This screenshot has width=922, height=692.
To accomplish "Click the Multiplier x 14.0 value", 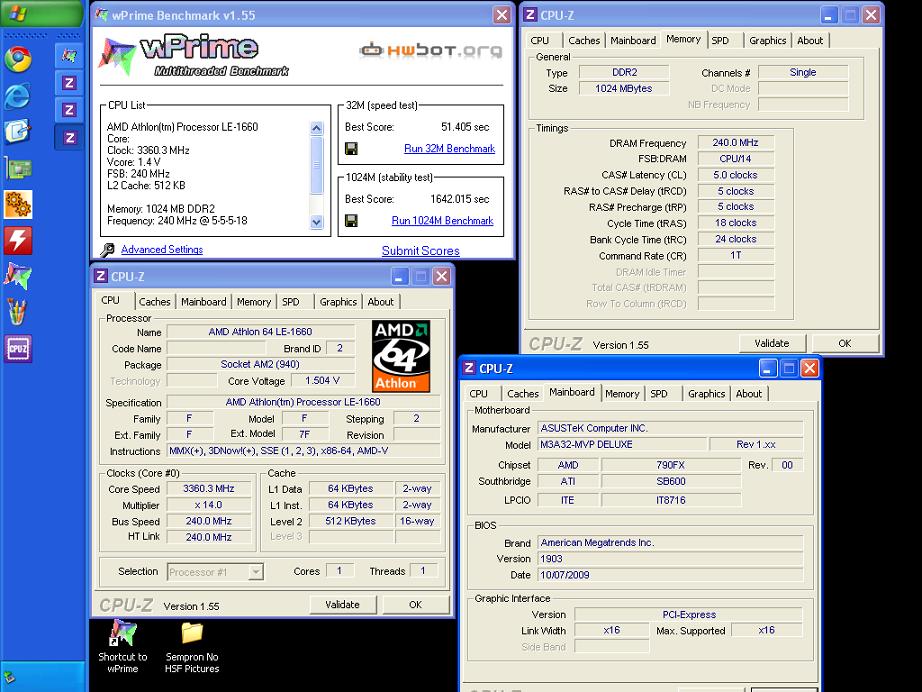I will pos(209,505).
